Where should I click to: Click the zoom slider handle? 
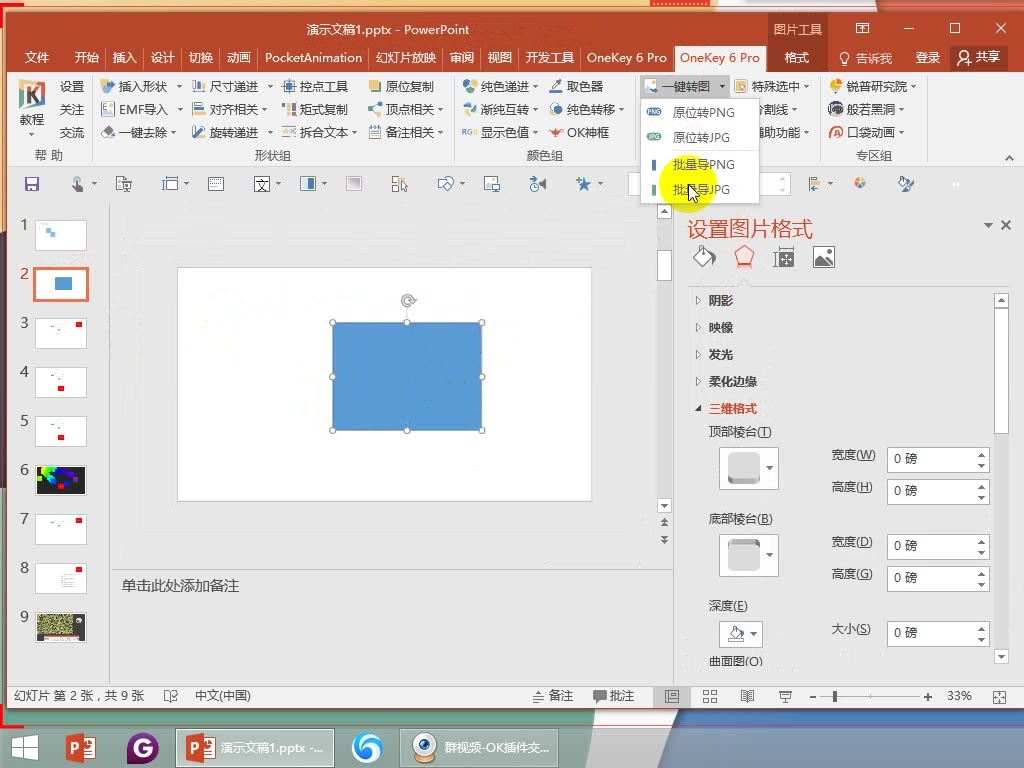click(835, 697)
